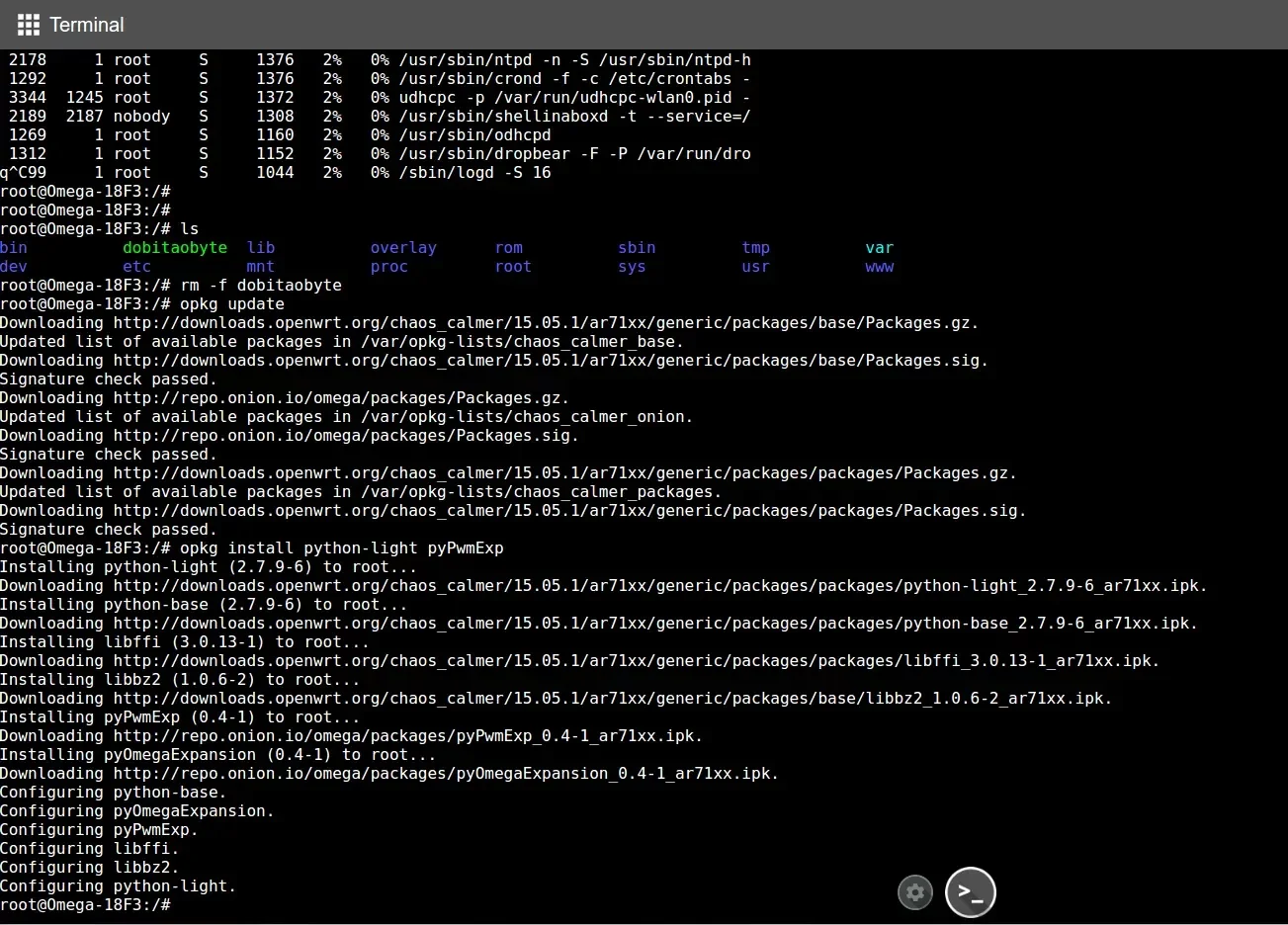Select the sbin folder name in the listing

tap(637, 247)
